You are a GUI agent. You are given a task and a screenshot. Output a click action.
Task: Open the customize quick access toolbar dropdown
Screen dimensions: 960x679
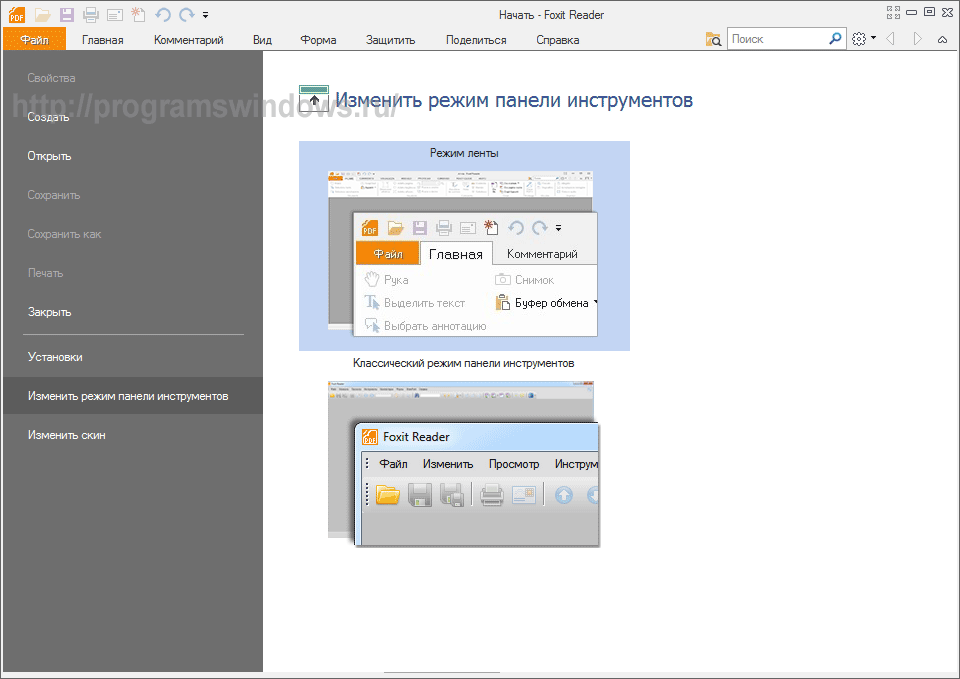206,15
